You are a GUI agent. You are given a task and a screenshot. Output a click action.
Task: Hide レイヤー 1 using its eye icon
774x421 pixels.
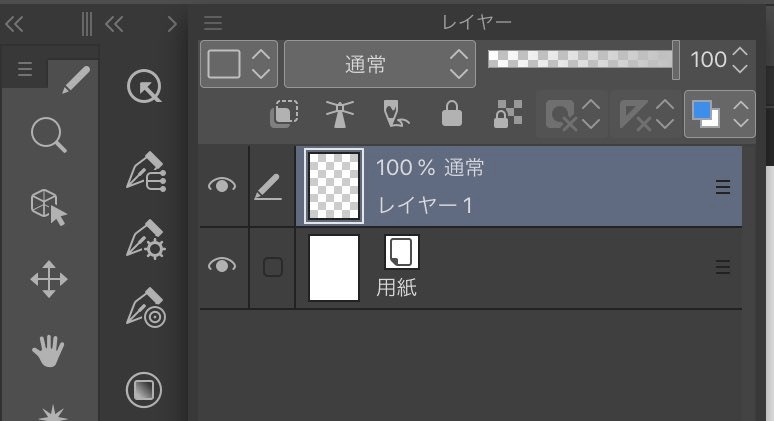pyautogui.click(x=223, y=185)
